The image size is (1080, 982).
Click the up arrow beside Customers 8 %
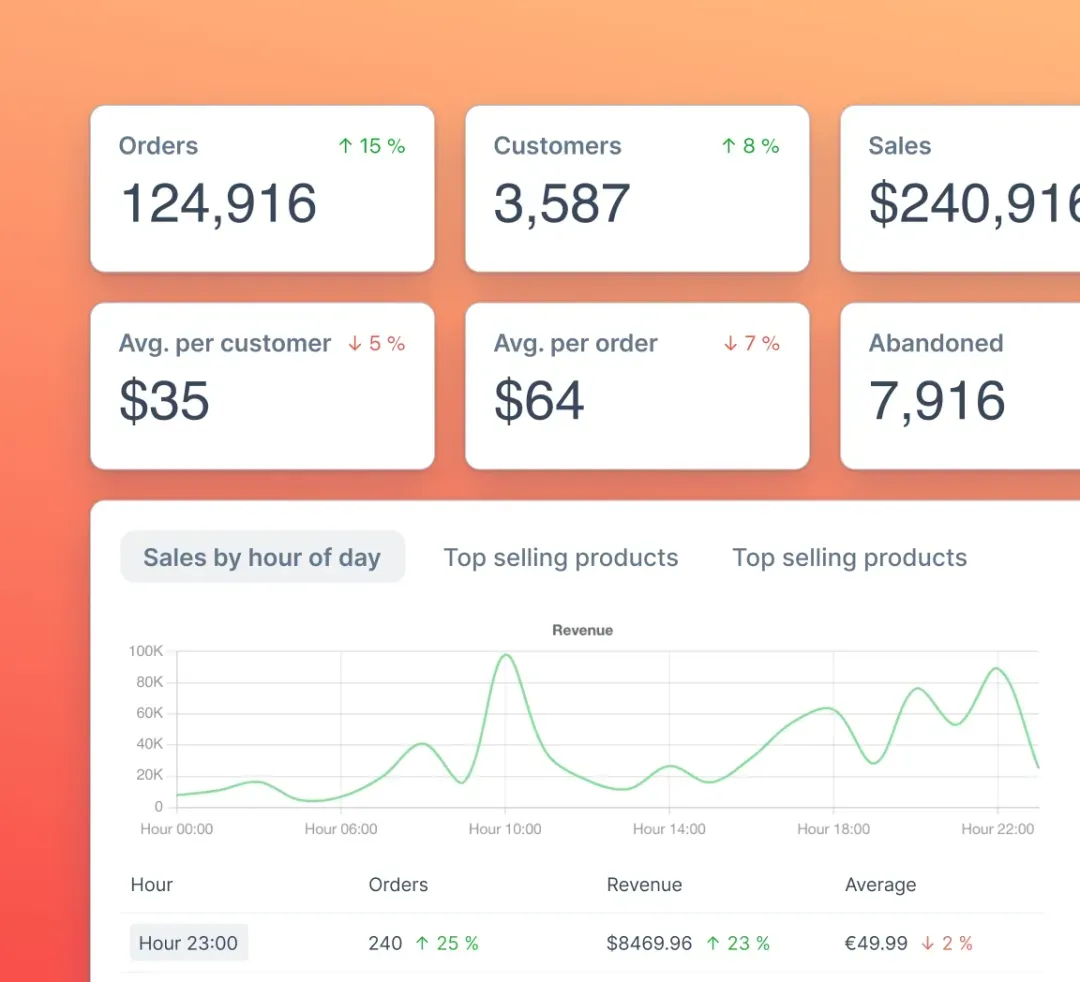point(729,146)
